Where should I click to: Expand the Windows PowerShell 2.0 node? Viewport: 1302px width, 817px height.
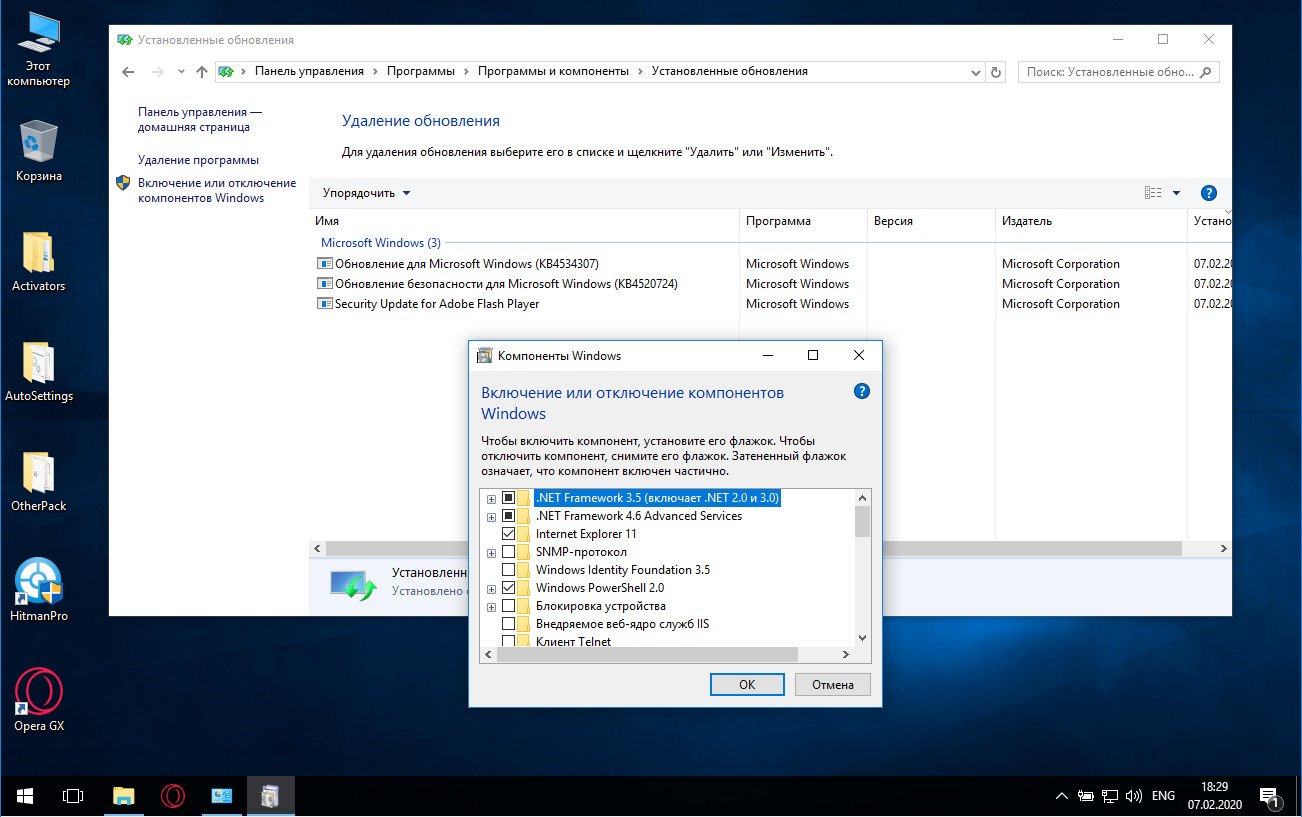pos(491,589)
